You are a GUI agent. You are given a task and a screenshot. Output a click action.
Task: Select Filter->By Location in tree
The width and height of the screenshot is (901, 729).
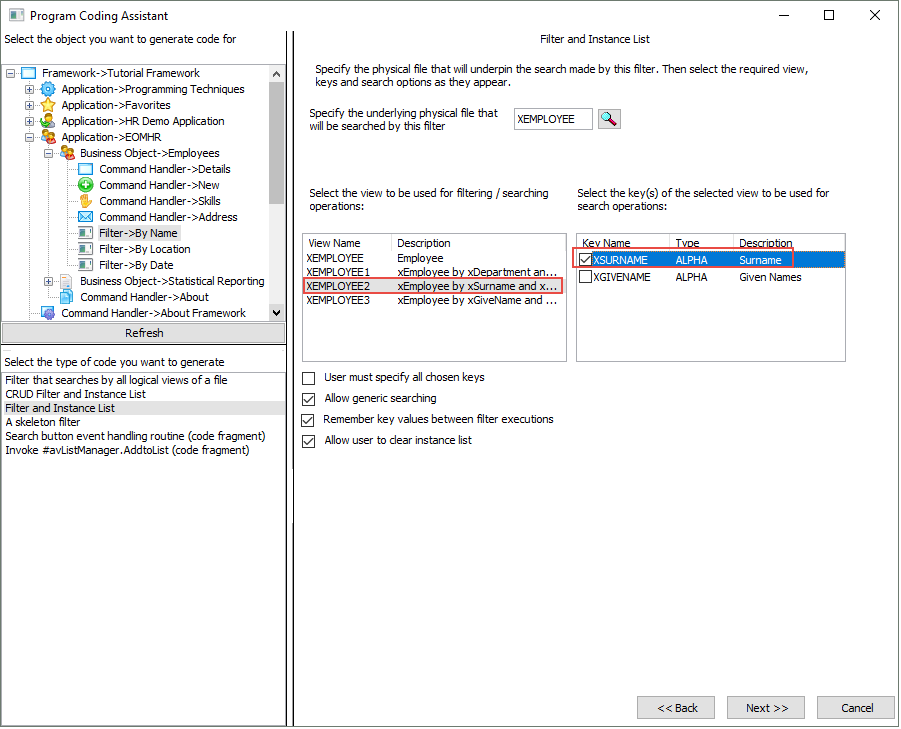[x=144, y=249]
